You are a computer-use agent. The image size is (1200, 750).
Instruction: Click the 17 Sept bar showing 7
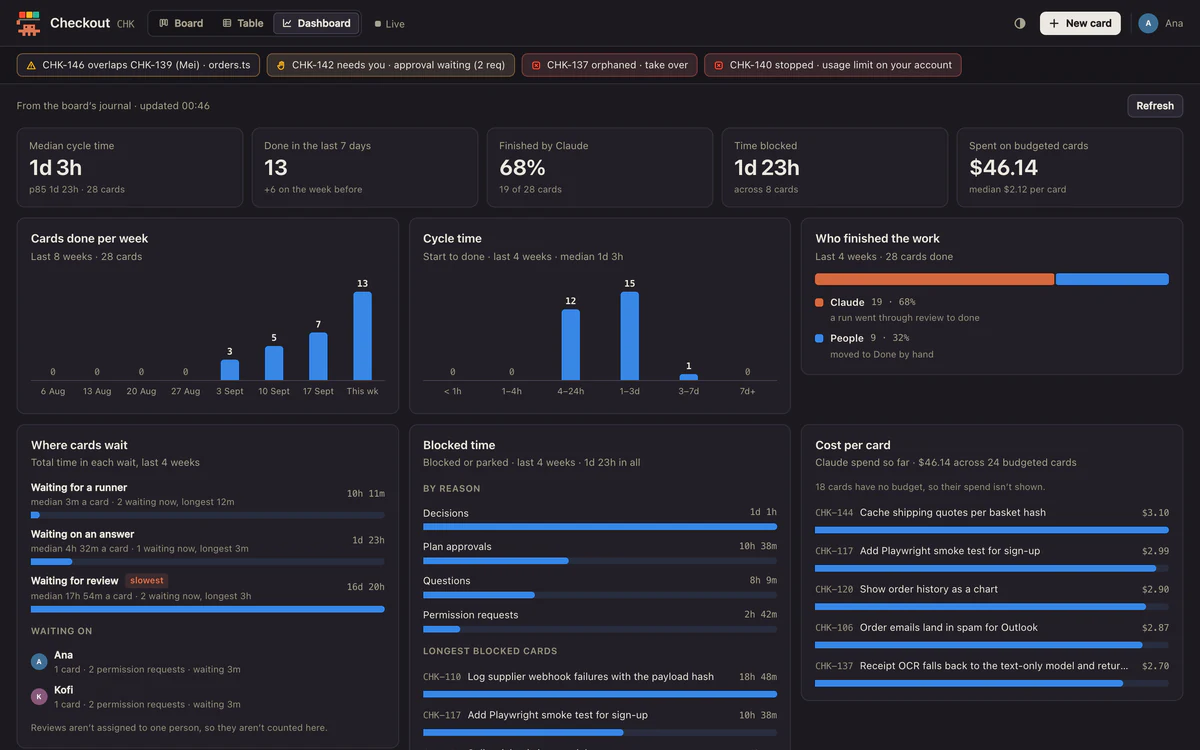tap(318, 356)
